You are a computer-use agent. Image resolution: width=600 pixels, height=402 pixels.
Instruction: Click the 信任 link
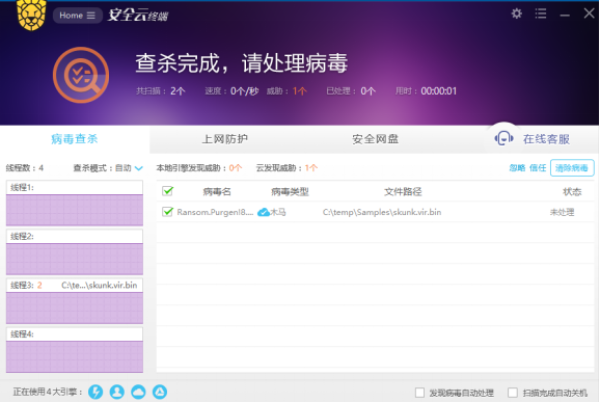tap(538, 168)
